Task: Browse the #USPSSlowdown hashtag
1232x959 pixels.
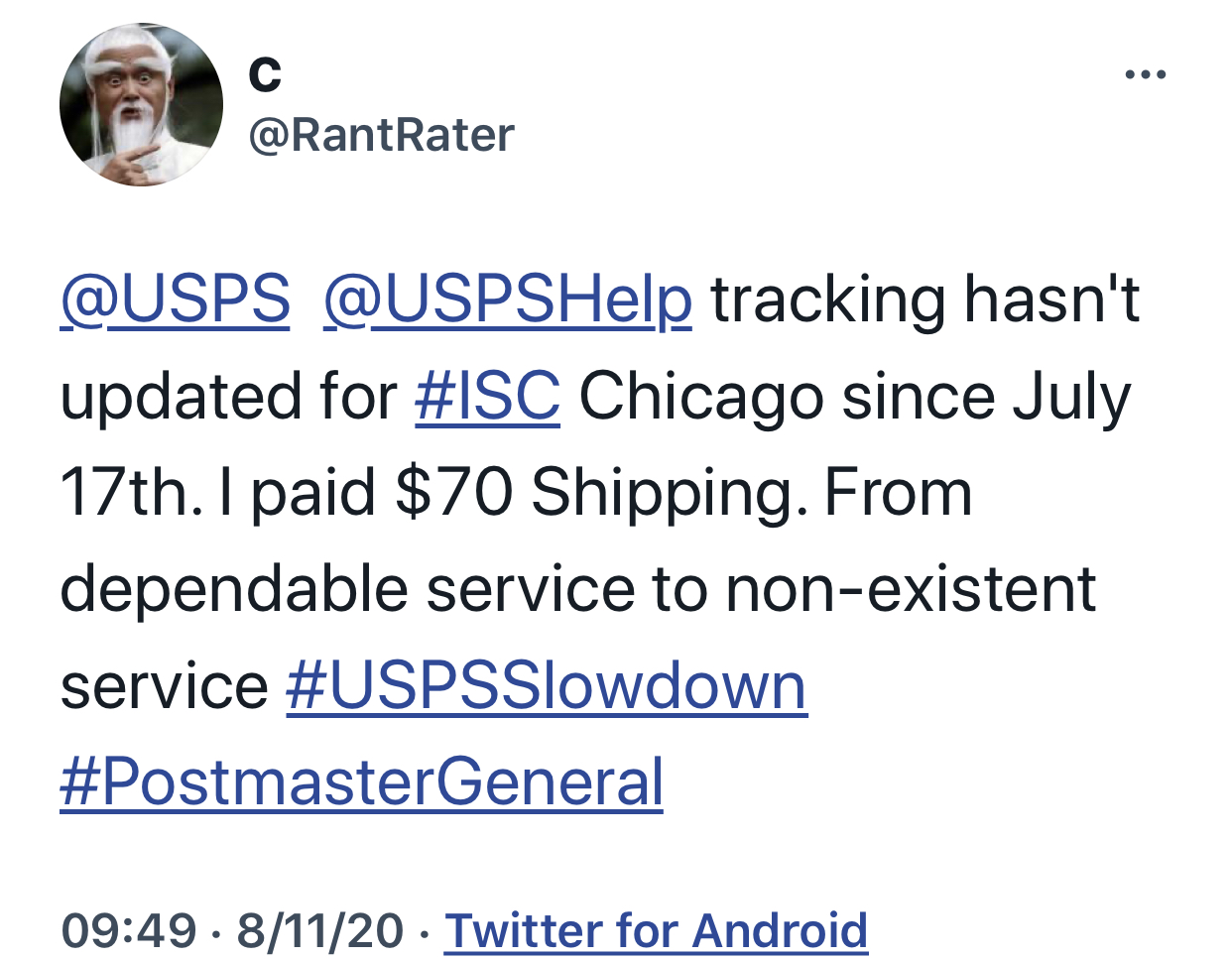Action: 547,686
